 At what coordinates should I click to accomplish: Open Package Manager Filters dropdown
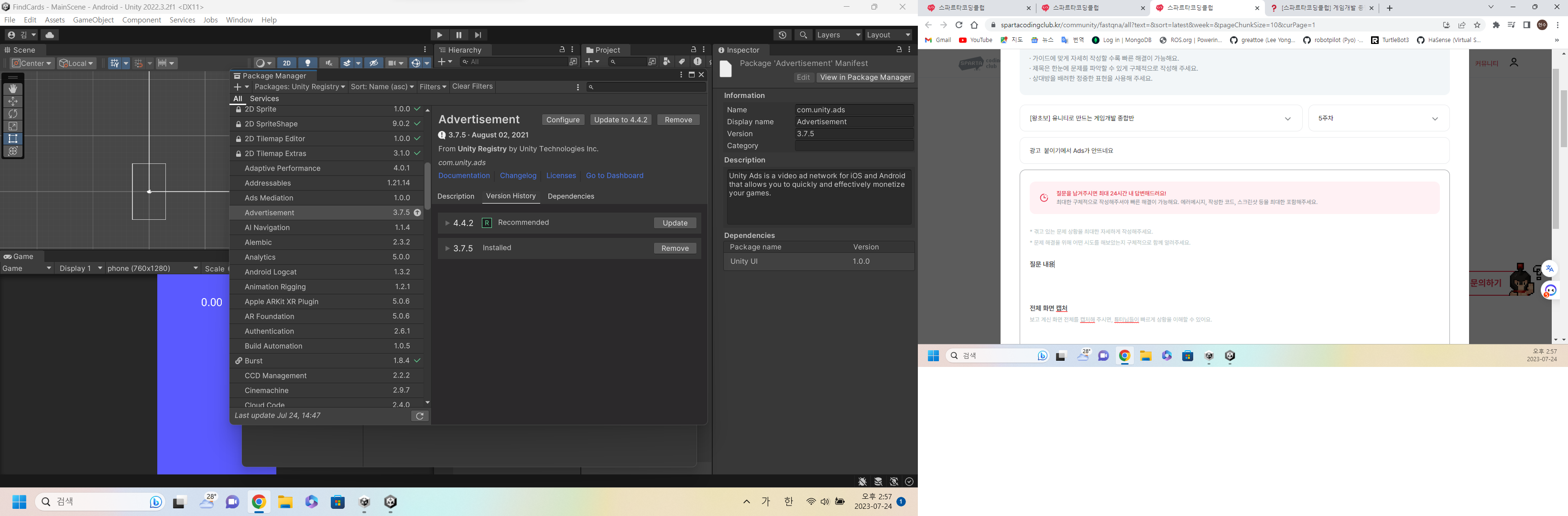(x=433, y=87)
